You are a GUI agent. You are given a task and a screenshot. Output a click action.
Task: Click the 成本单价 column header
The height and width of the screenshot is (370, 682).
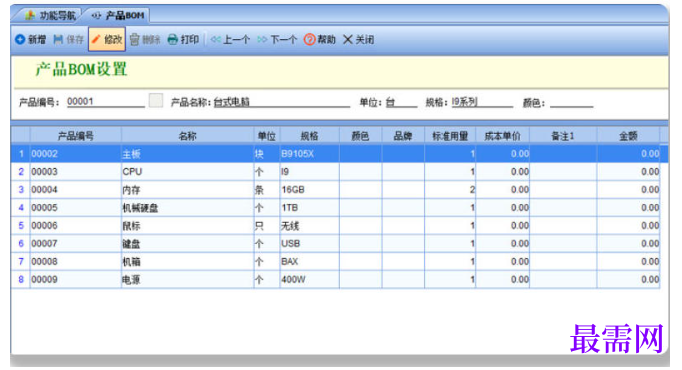click(x=502, y=136)
